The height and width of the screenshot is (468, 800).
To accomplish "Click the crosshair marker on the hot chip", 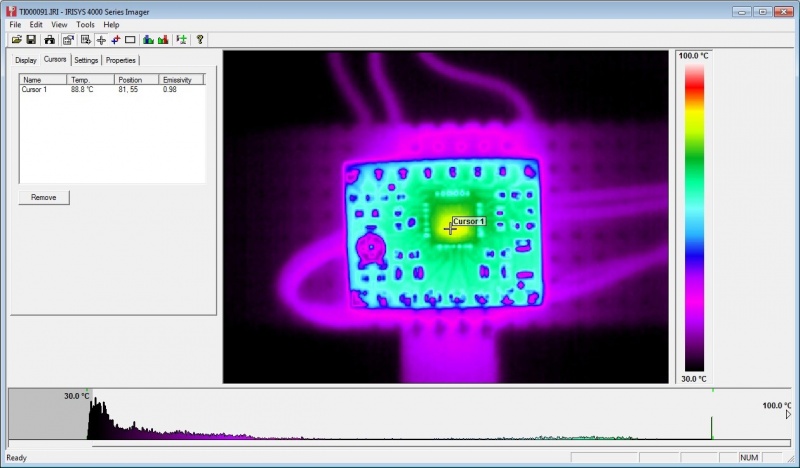I will tap(450, 229).
